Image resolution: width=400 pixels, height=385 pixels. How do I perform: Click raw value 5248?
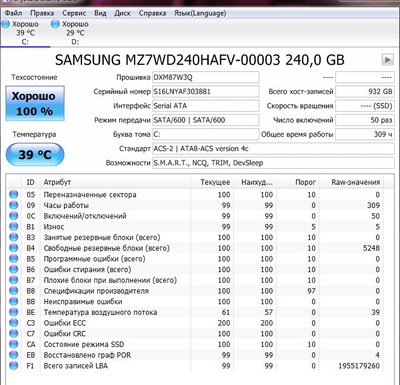coord(371,248)
